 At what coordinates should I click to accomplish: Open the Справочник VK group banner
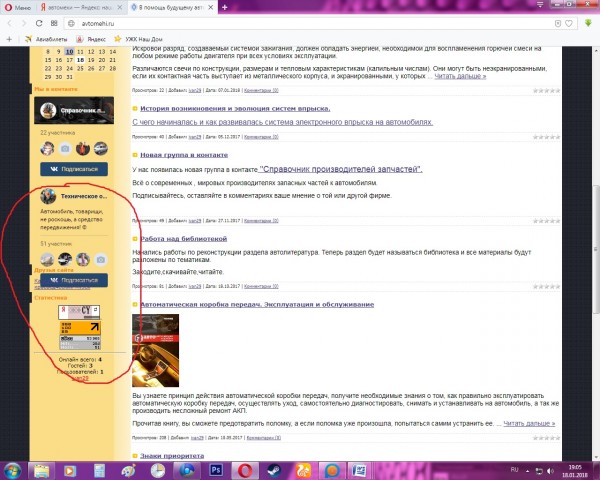74,110
